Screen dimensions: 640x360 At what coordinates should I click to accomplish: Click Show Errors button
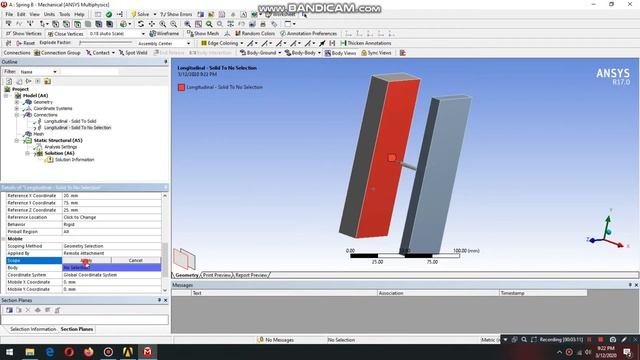point(176,14)
